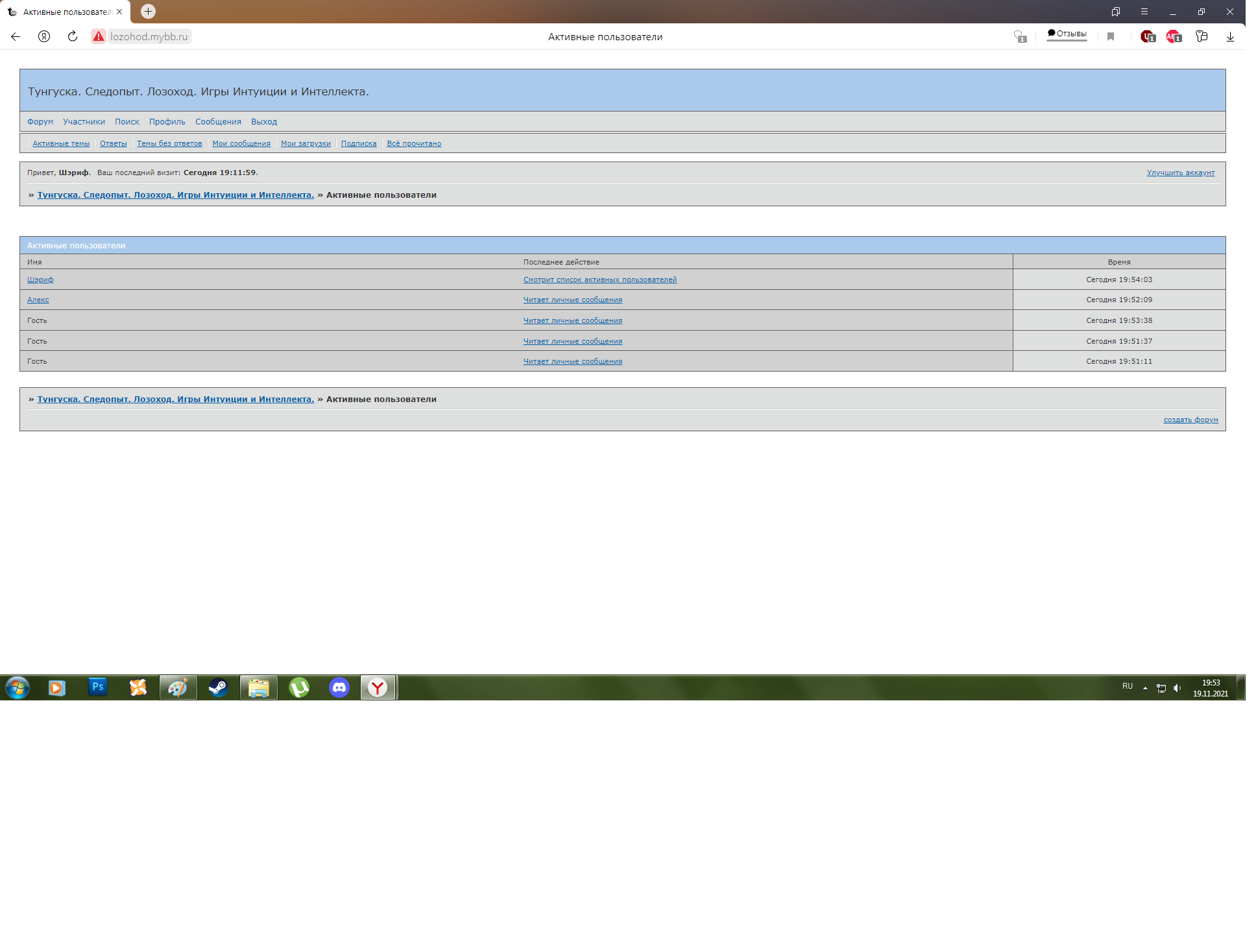The height and width of the screenshot is (952, 1256).
Task: Open the bookmarks collection icon in title bar
Action: click(1116, 12)
